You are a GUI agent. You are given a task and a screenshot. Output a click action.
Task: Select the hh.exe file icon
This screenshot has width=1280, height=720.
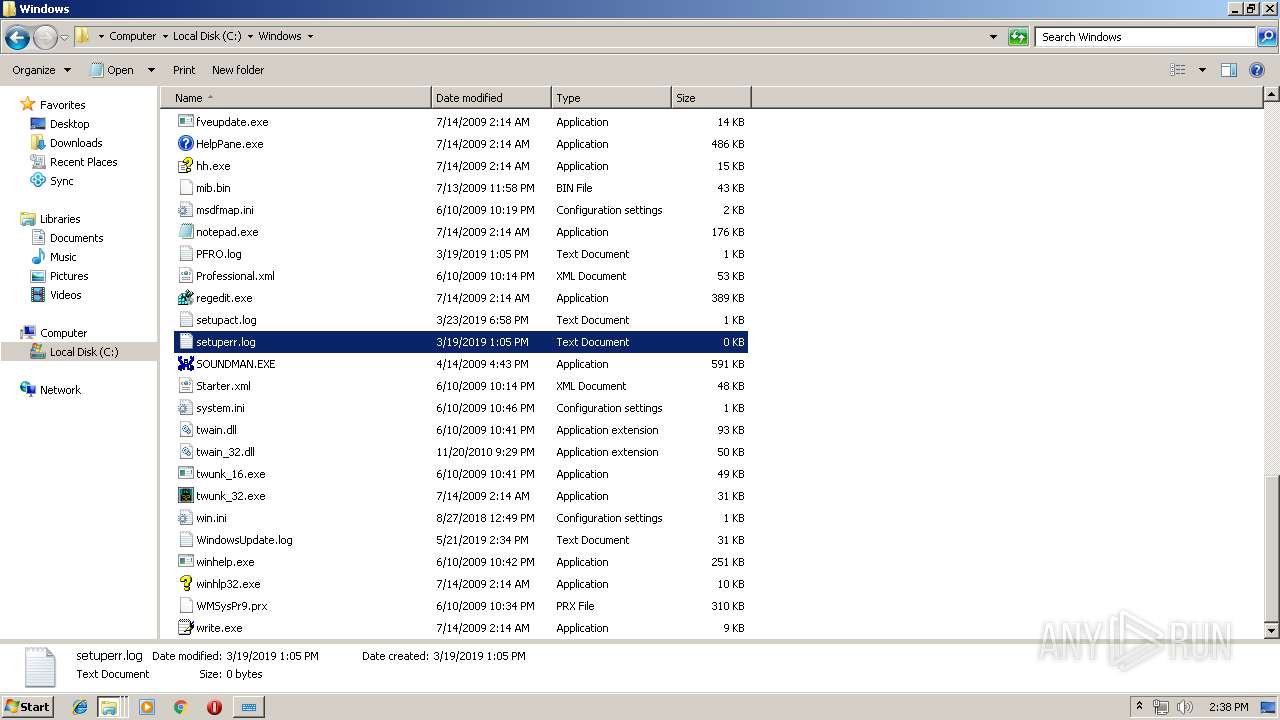click(185, 166)
